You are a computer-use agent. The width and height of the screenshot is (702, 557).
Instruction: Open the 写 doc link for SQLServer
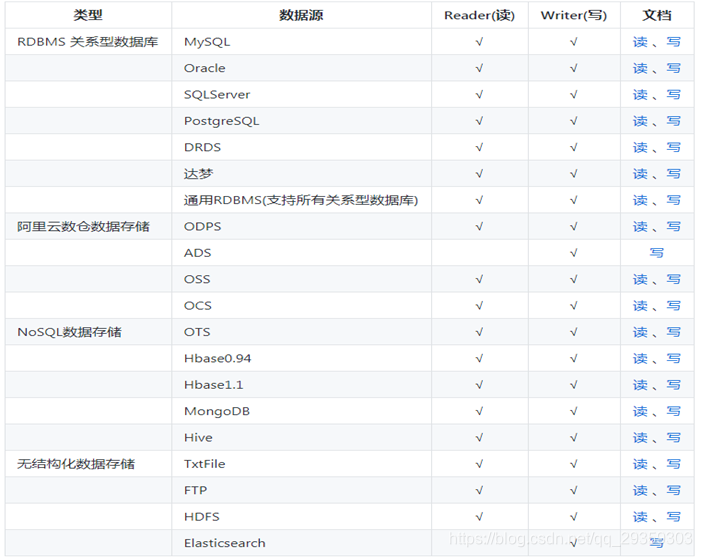[x=673, y=95]
